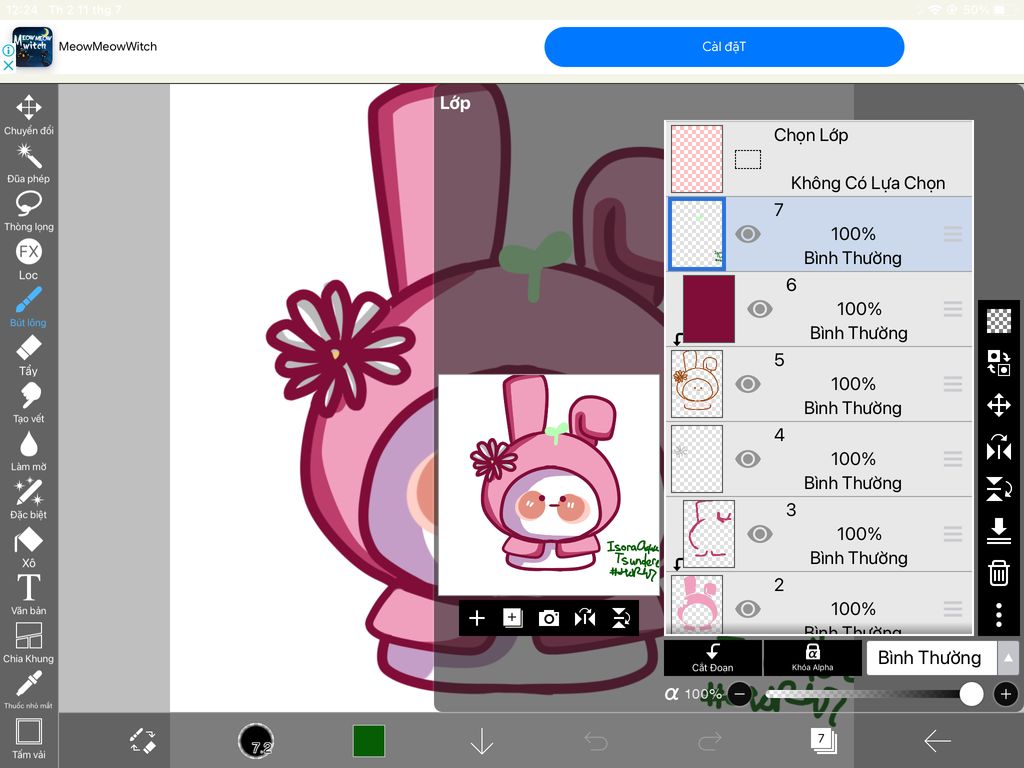This screenshot has width=1024, height=768.
Task: Undo the last action
Action: coord(596,741)
